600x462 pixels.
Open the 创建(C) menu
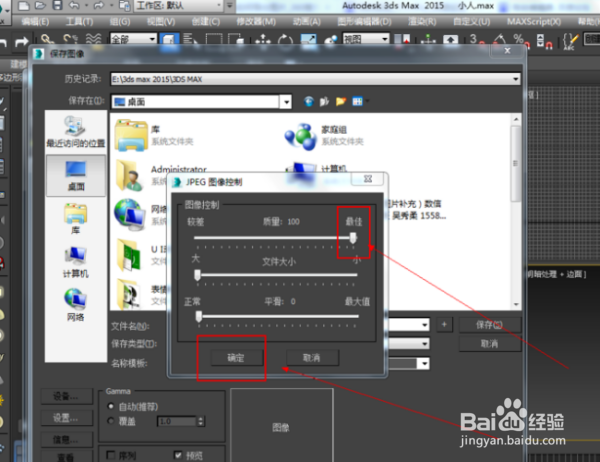205,21
